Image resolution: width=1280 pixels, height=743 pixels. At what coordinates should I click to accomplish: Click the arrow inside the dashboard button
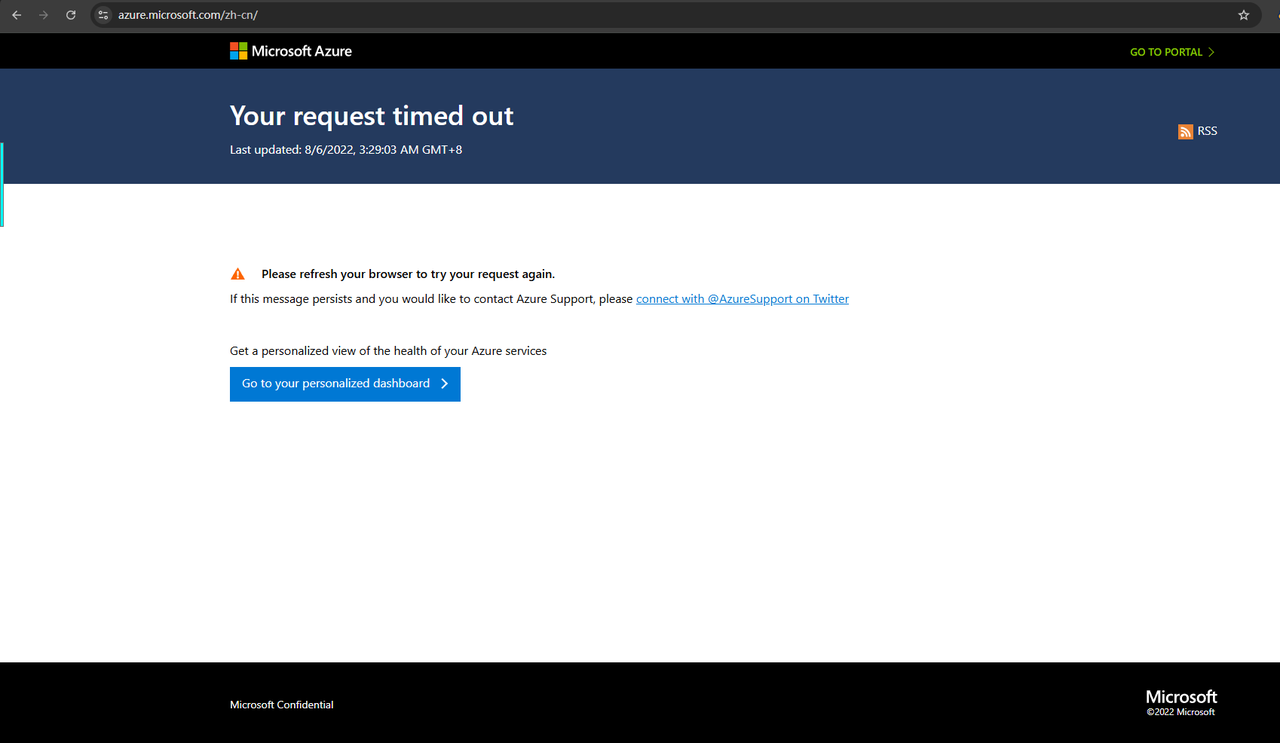click(x=445, y=384)
